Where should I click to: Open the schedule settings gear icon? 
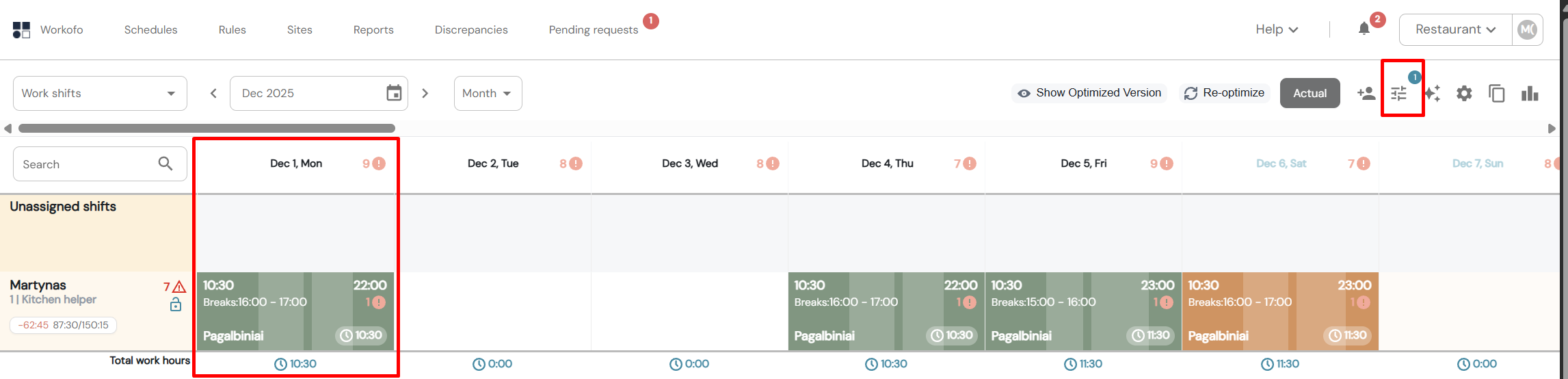[1464, 93]
